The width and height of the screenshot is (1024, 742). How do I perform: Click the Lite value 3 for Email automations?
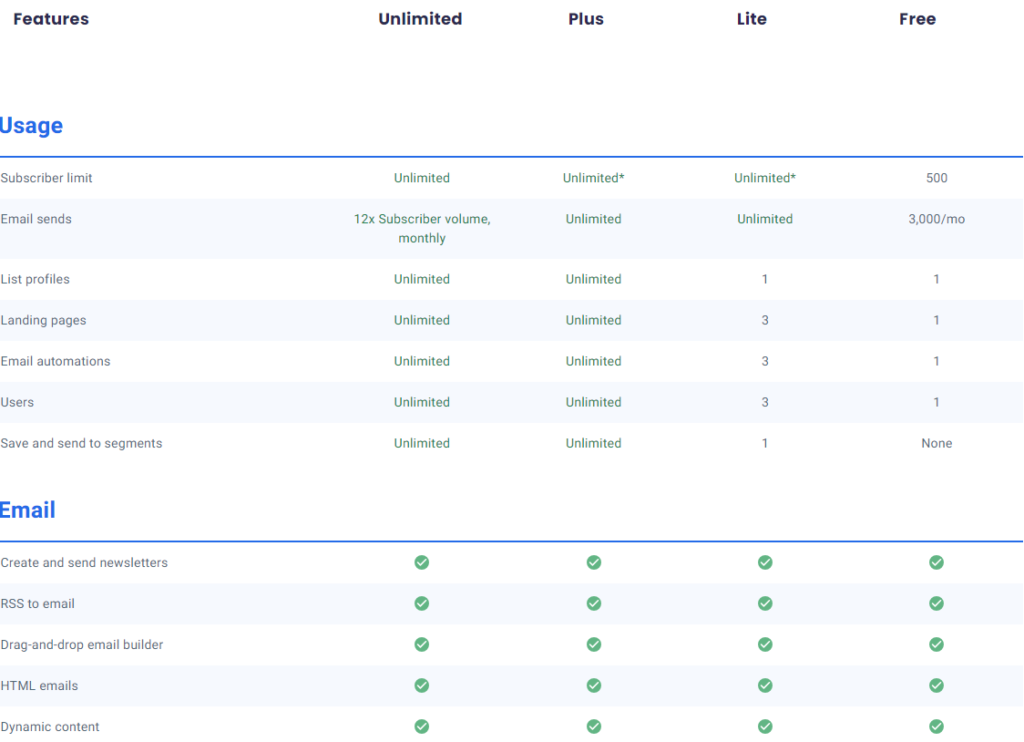(765, 361)
